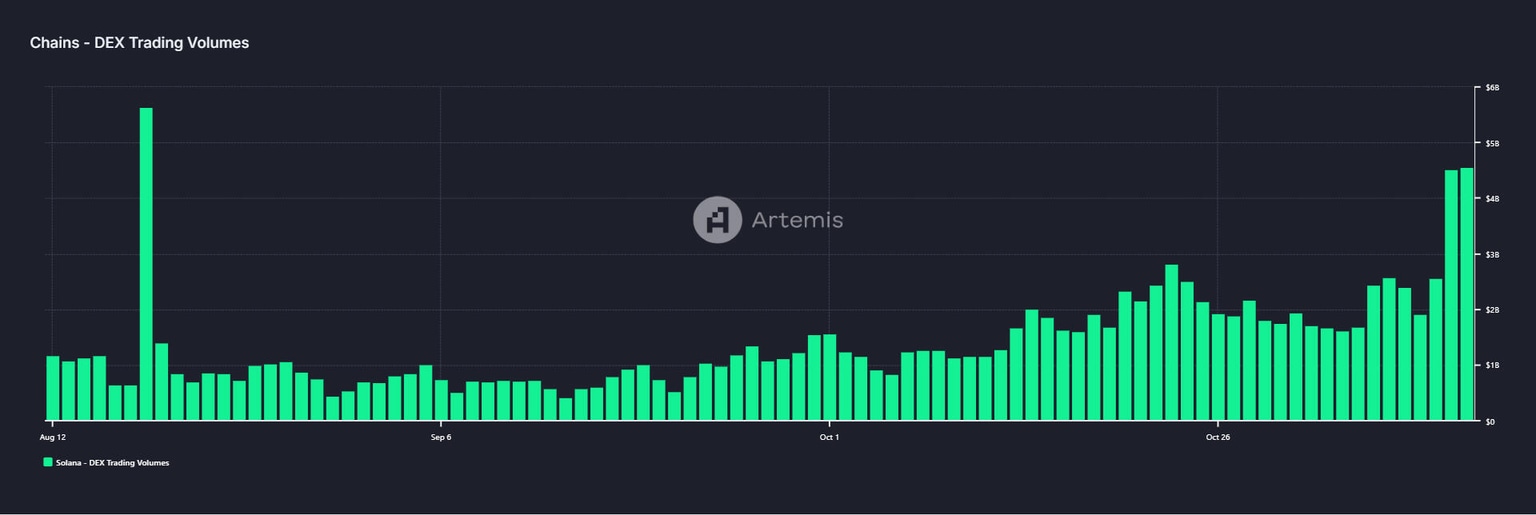Select the Aug 12 x-axis date label
Screen dimensions: 1536x515
(x=53, y=437)
